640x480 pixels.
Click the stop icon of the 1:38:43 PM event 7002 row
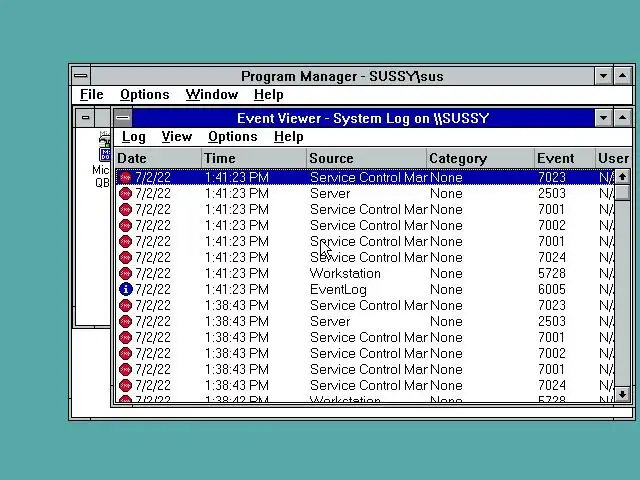[125, 353]
